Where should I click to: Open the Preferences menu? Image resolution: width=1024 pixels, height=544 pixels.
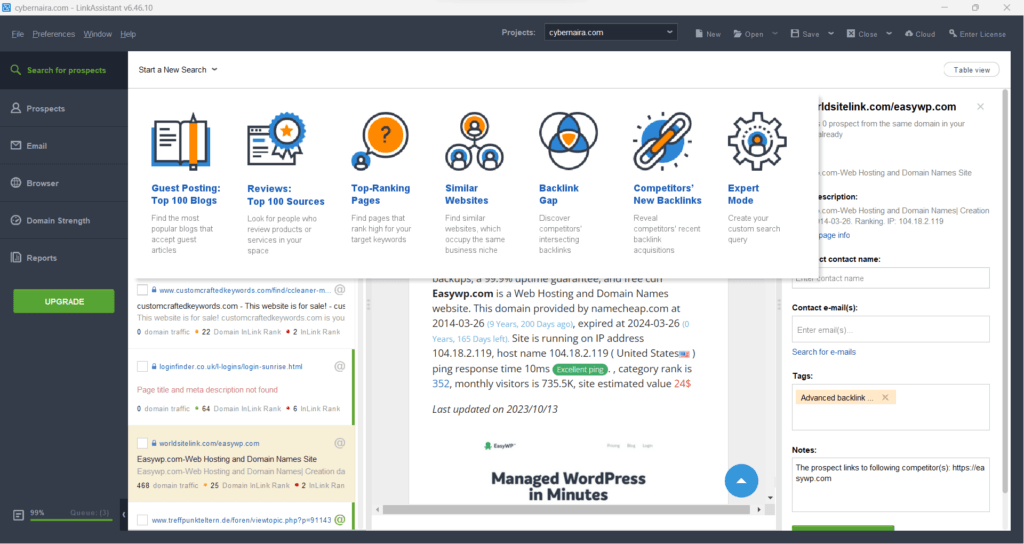[54, 34]
